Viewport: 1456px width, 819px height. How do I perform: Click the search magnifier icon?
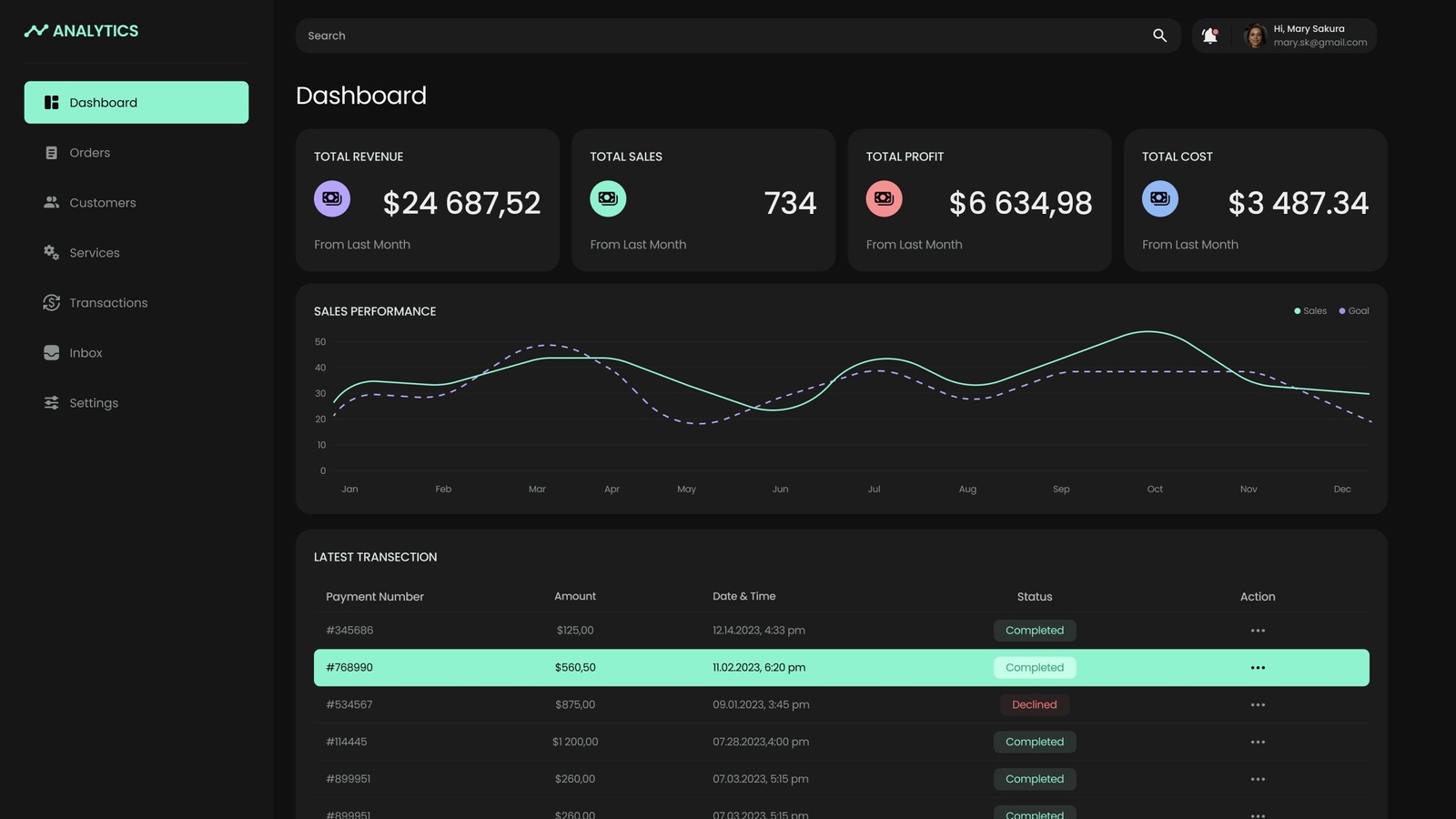(1159, 35)
